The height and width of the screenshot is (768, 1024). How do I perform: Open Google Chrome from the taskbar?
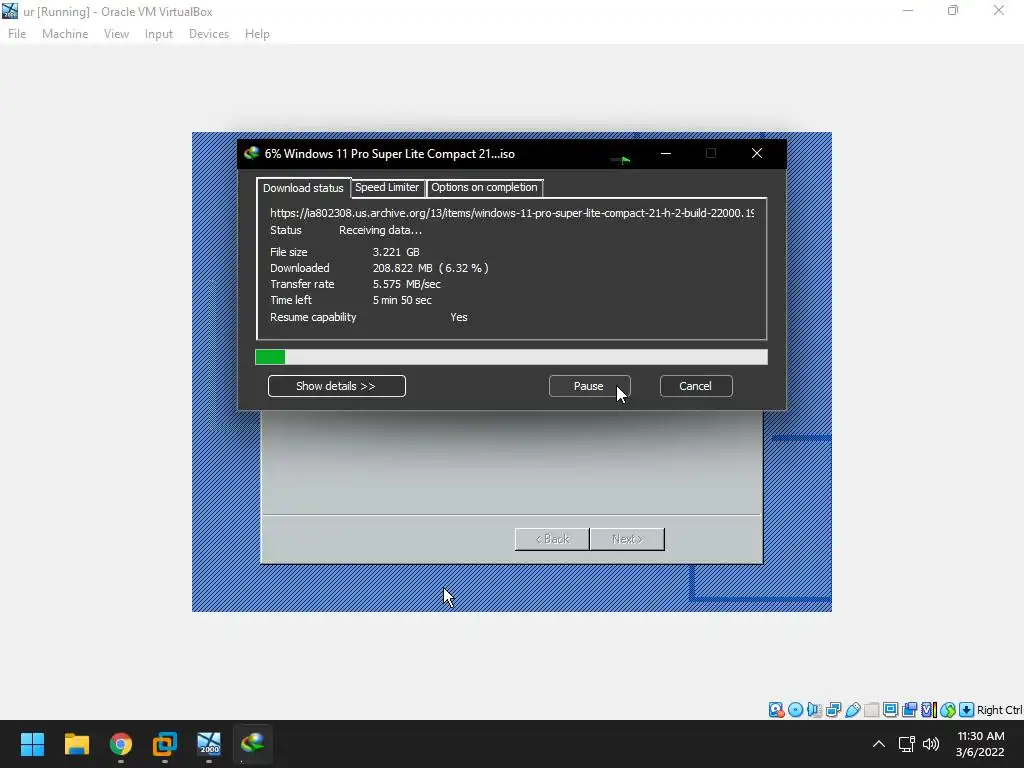121,744
